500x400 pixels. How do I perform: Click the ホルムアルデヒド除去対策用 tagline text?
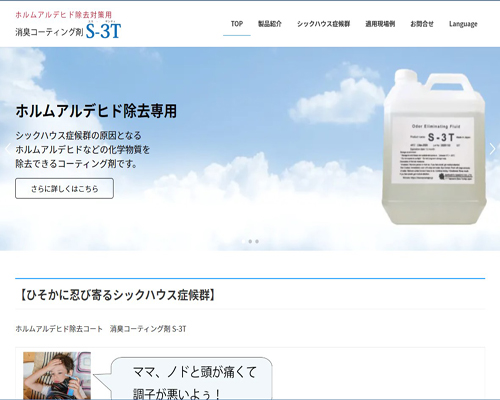coord(63,15)
